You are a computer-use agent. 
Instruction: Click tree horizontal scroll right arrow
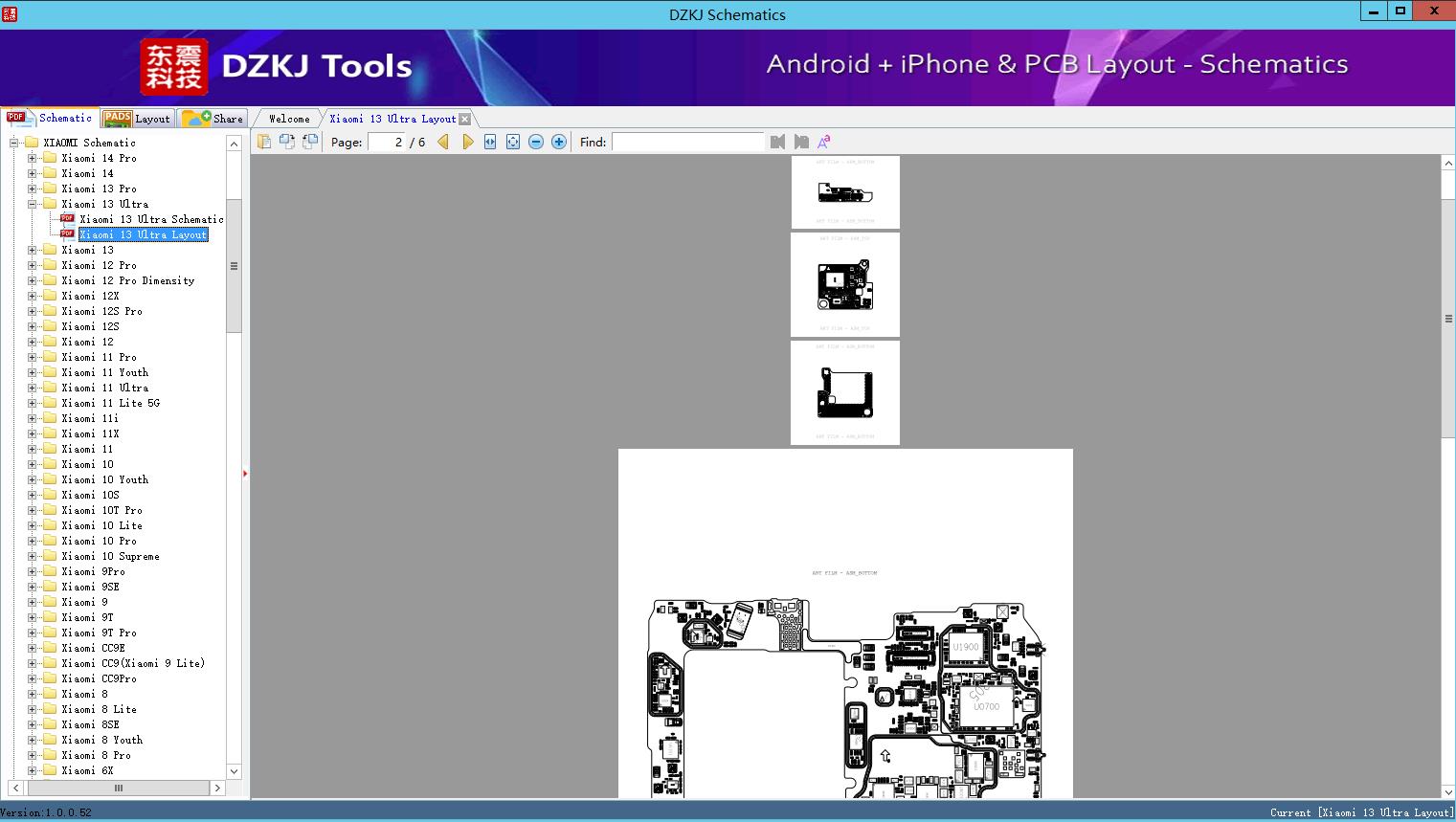(217, 789)
